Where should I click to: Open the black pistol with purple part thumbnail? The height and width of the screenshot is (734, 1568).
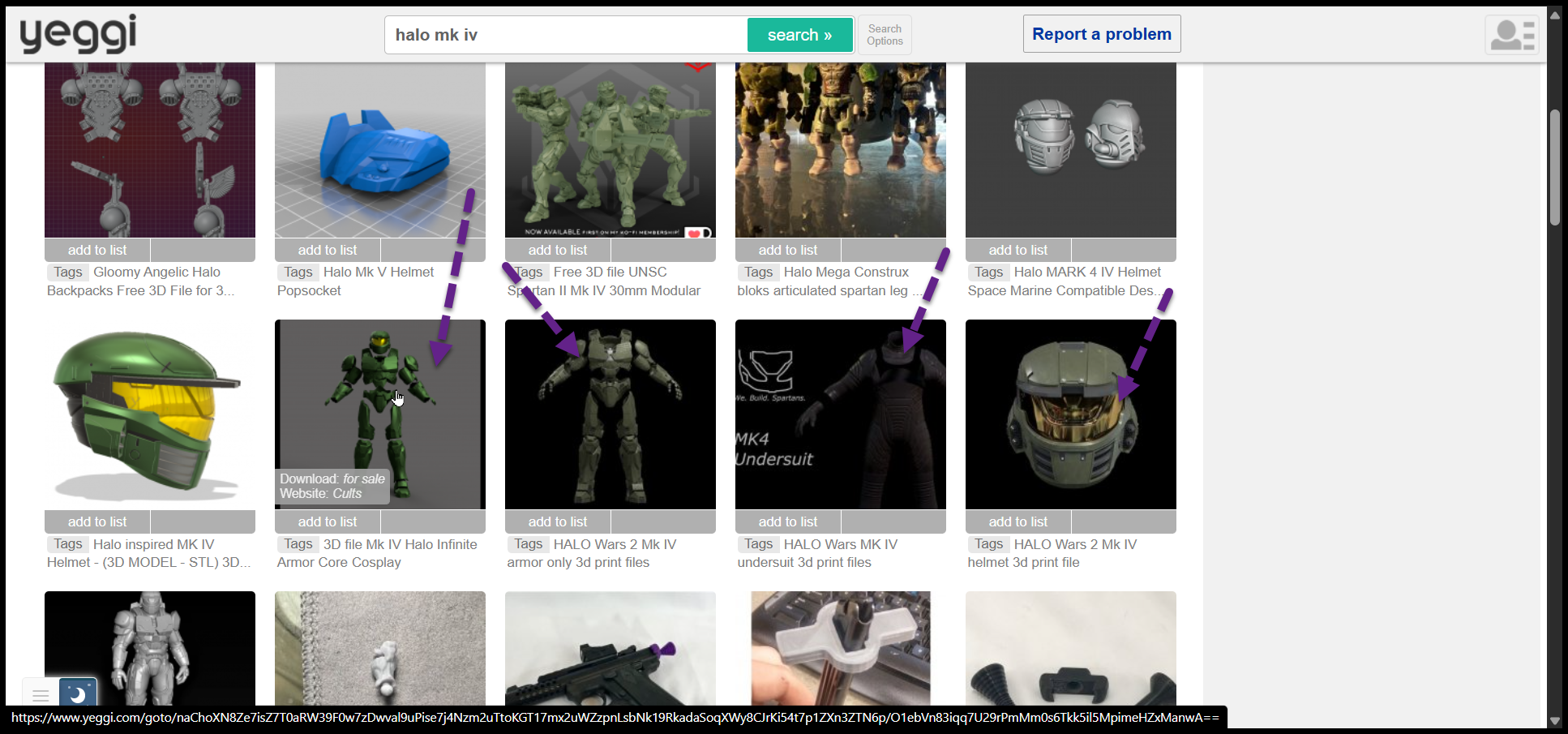point(610,648)
